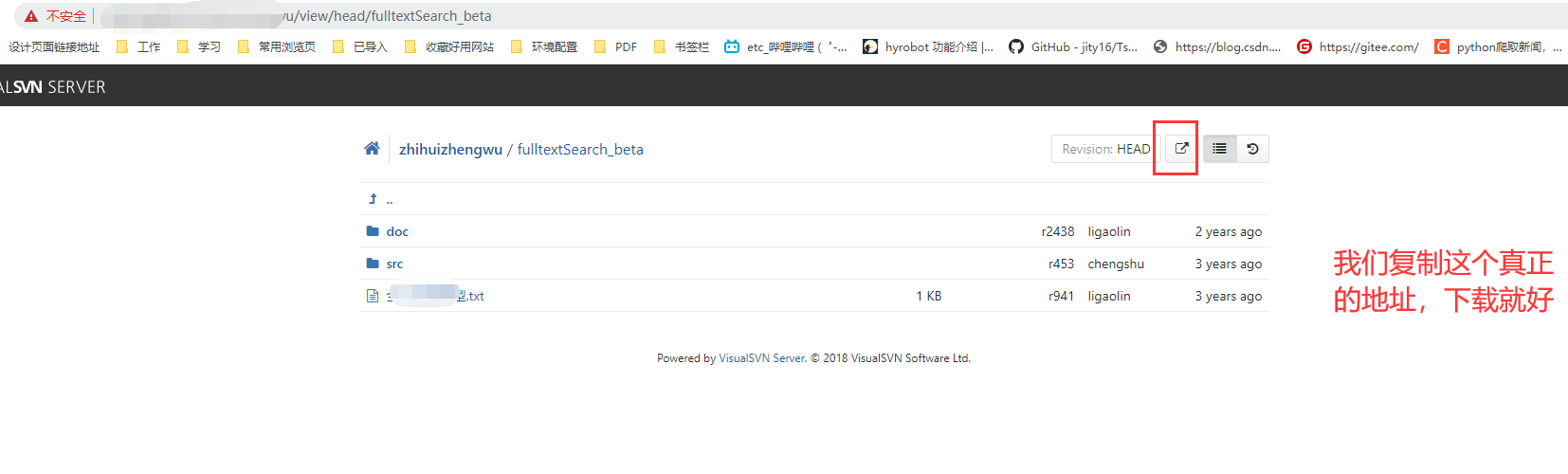Follow the VisualSVN Server footer link
Viewport: 1568px width, 474px height.
click(x=762, y=358)
